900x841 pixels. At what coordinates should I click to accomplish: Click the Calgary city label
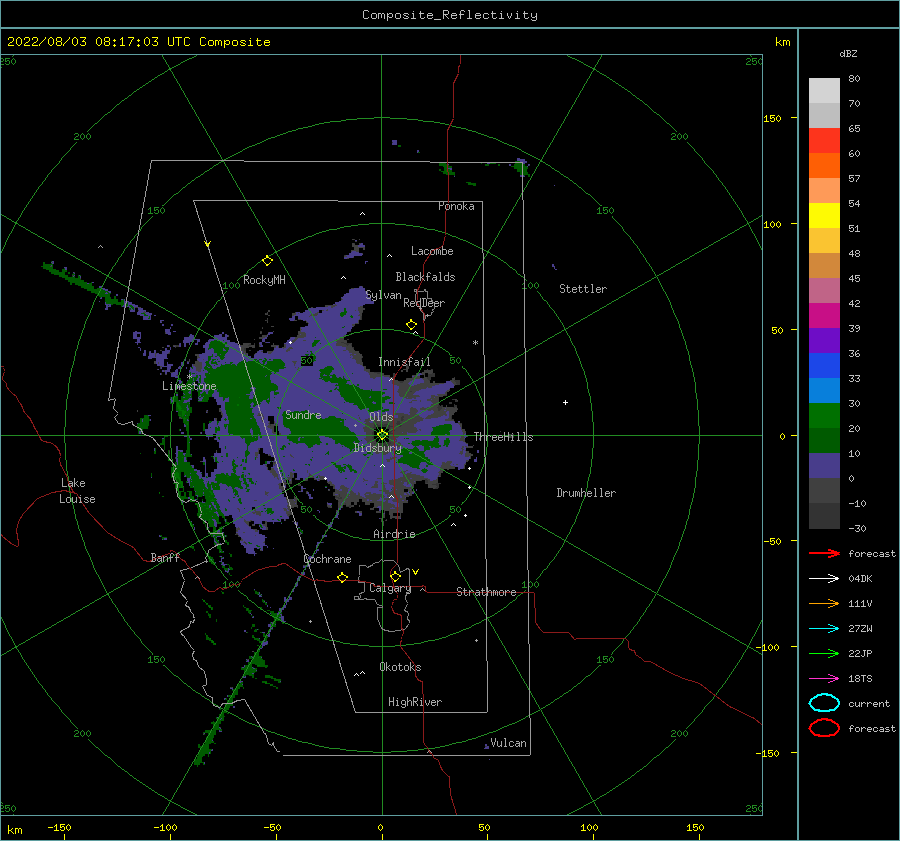390,588
